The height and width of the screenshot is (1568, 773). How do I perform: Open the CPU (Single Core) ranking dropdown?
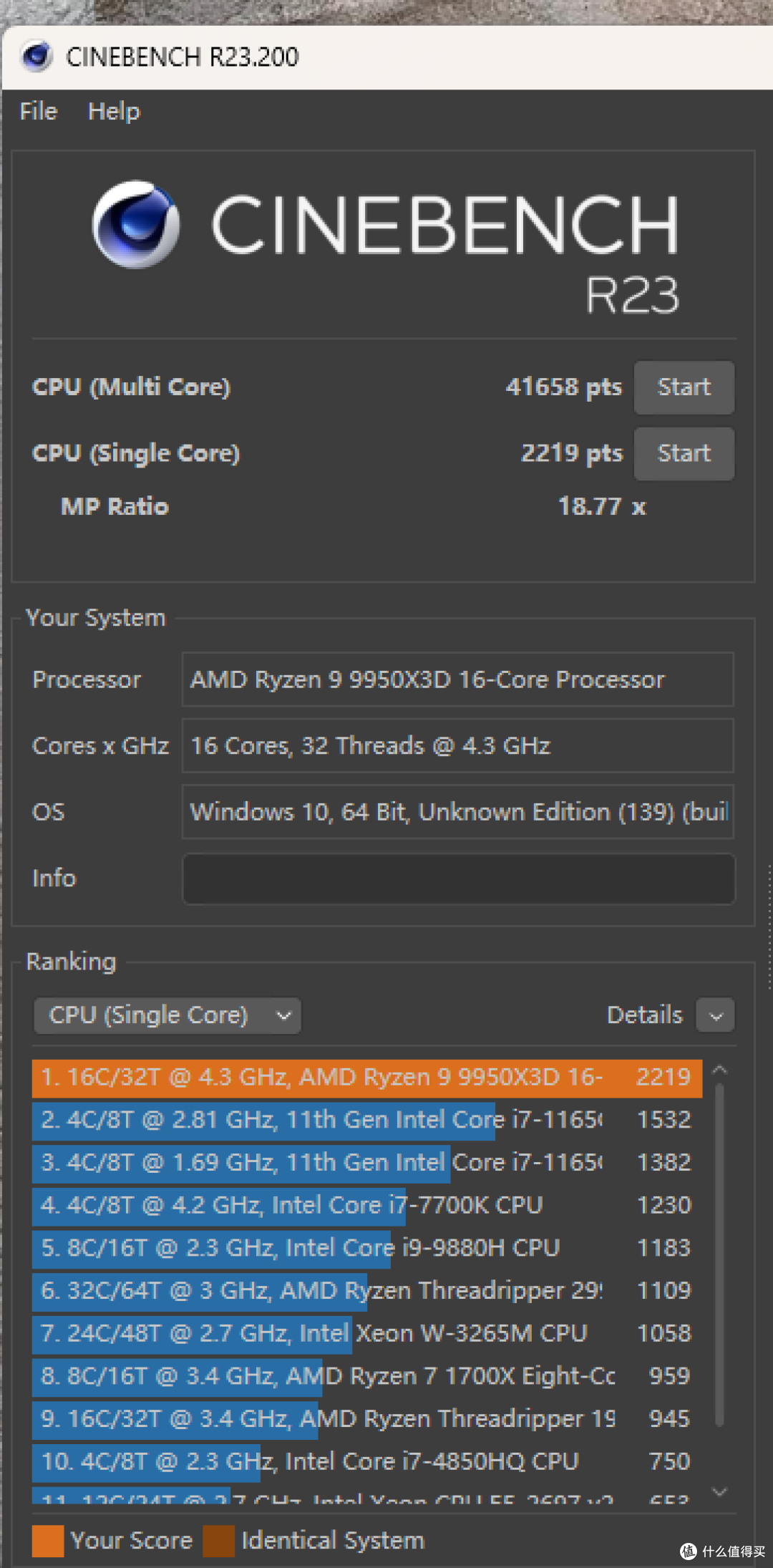tap(167, 1015)
